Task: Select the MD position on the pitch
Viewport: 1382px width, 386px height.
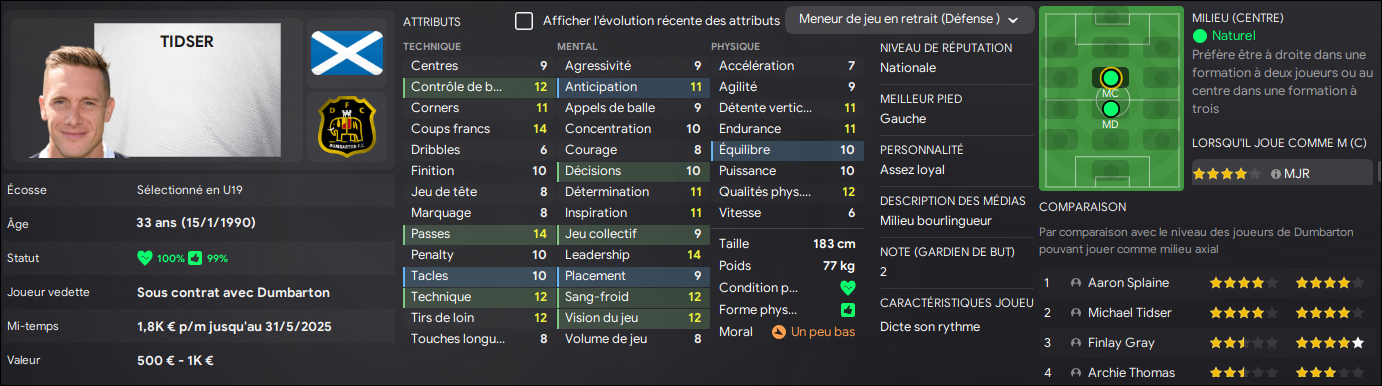Action: coord(1109,108)
